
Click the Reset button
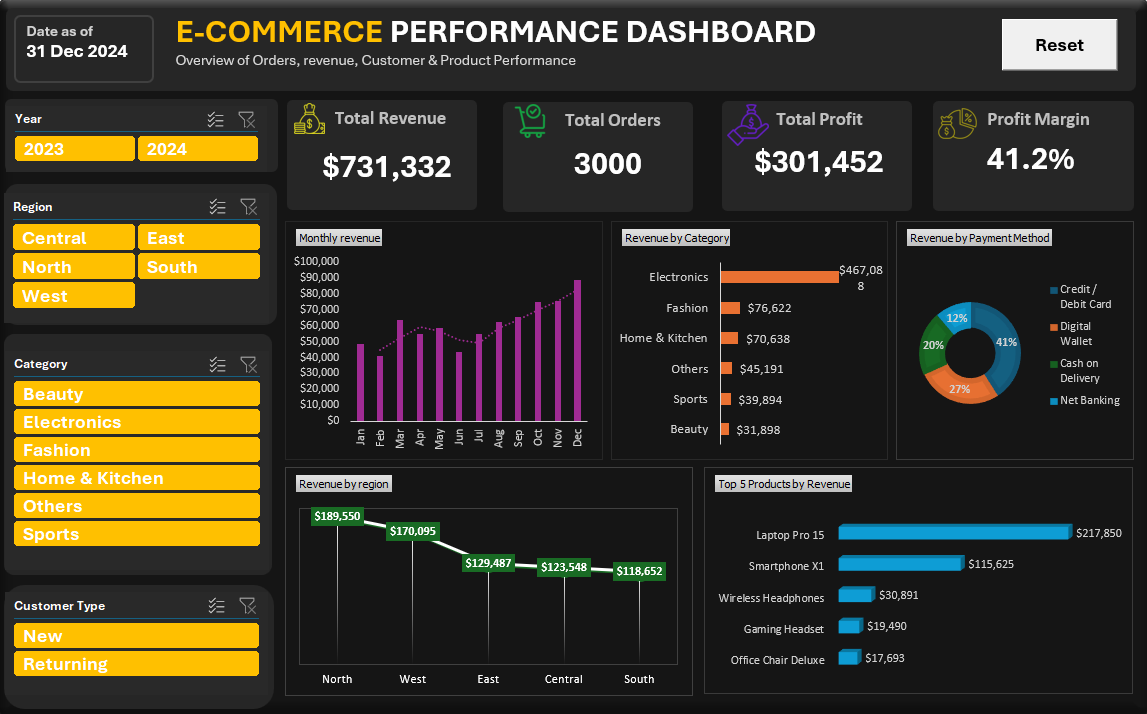pyautogui.click(x=1059, y=45)
